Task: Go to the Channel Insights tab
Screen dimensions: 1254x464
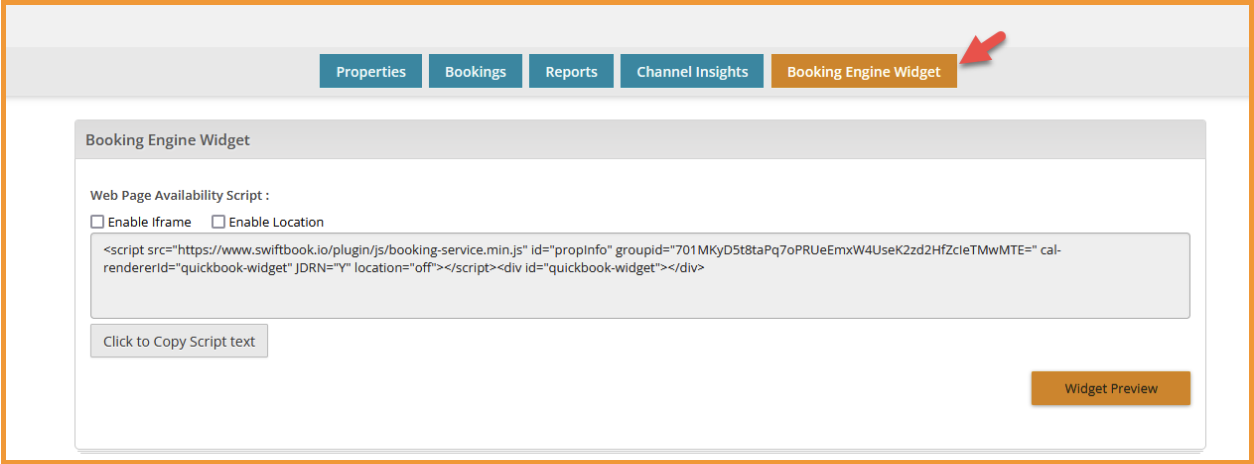Action: 692,71
